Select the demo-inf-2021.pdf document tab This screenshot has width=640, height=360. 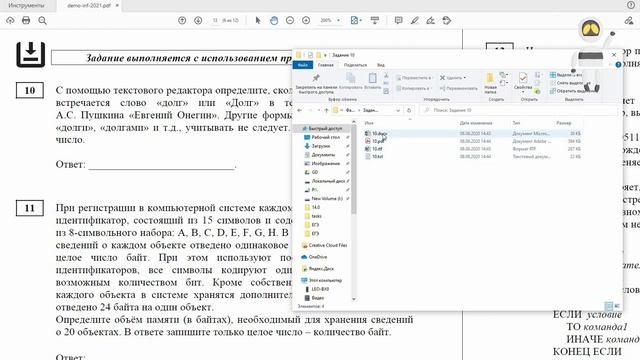[x=89, y=6]
